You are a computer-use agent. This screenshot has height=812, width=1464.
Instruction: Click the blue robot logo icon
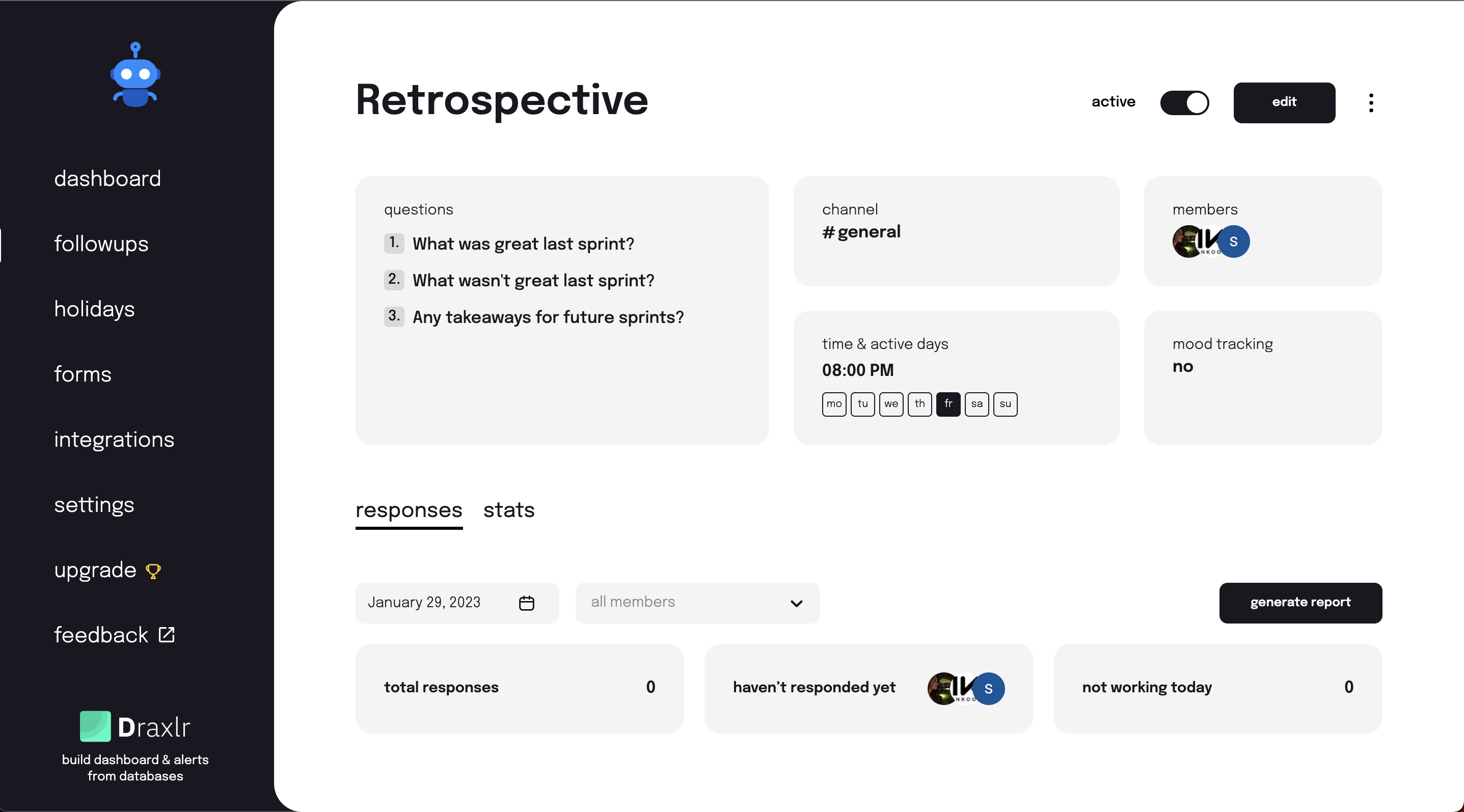(135, 74)
